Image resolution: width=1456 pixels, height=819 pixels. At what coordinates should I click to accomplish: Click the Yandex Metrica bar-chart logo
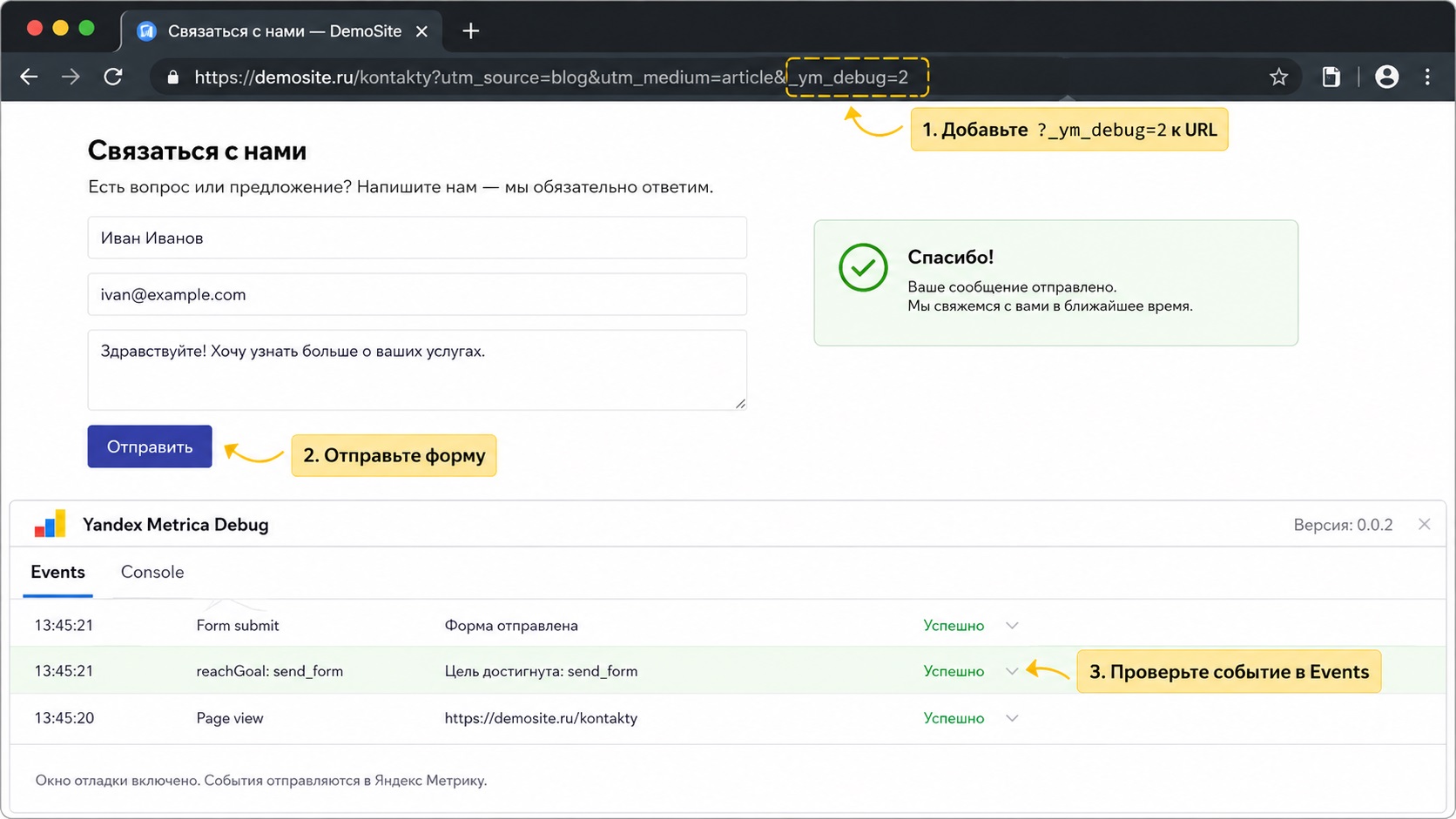coord(50,524)
